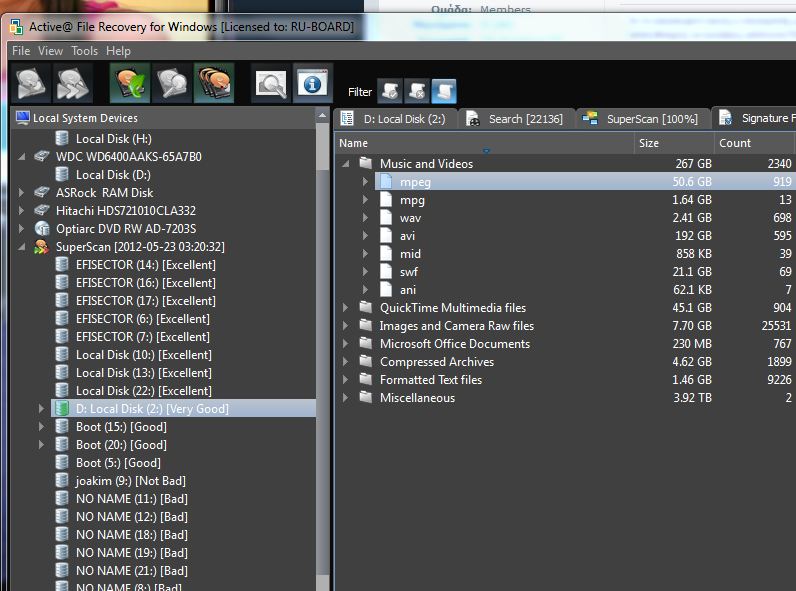Viewport: 796px width, 591px height.
Task: Select EFISECTOR (16:) [Excellent]
Action: tap(146, 283)
